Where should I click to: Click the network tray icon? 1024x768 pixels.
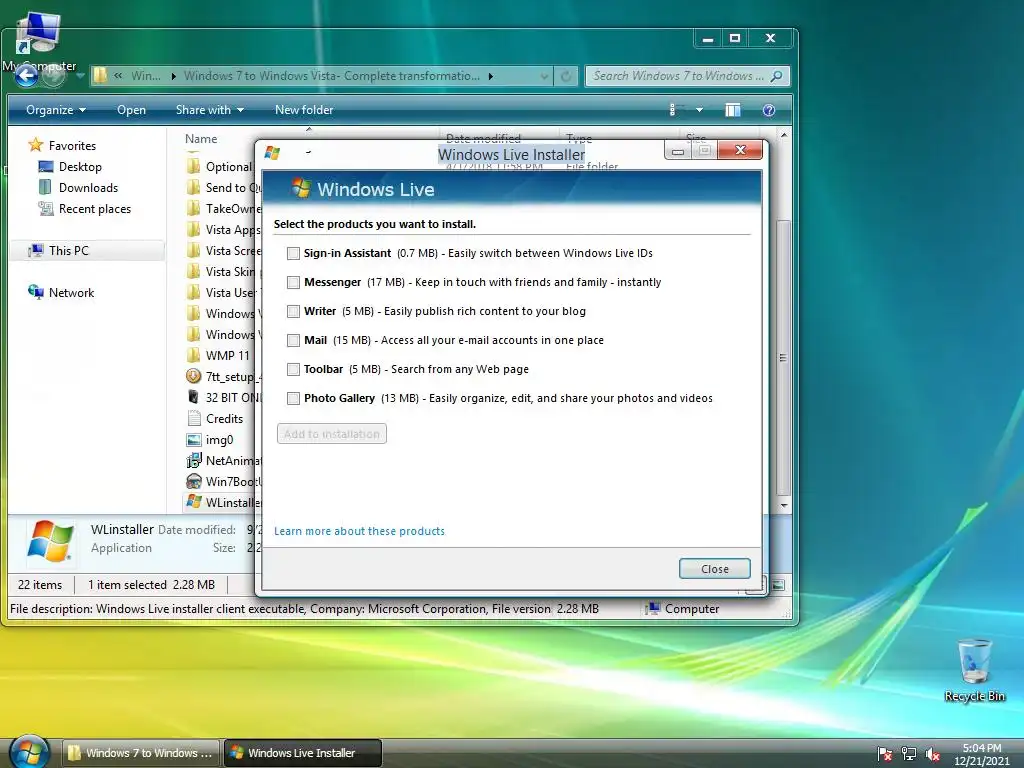point(908,754)
